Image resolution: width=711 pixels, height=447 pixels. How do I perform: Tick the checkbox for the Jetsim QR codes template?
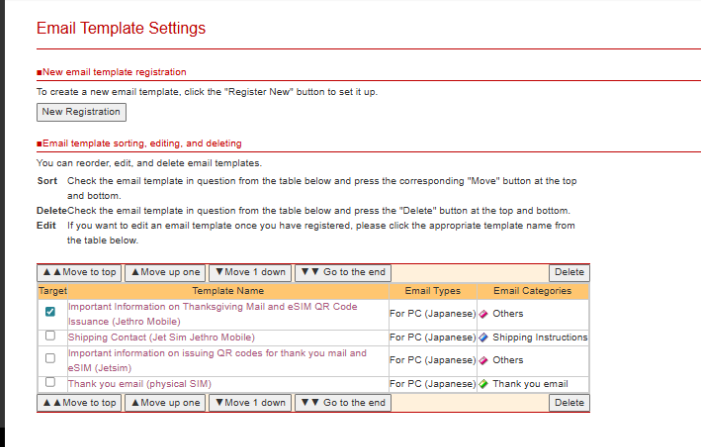(50, 360)
